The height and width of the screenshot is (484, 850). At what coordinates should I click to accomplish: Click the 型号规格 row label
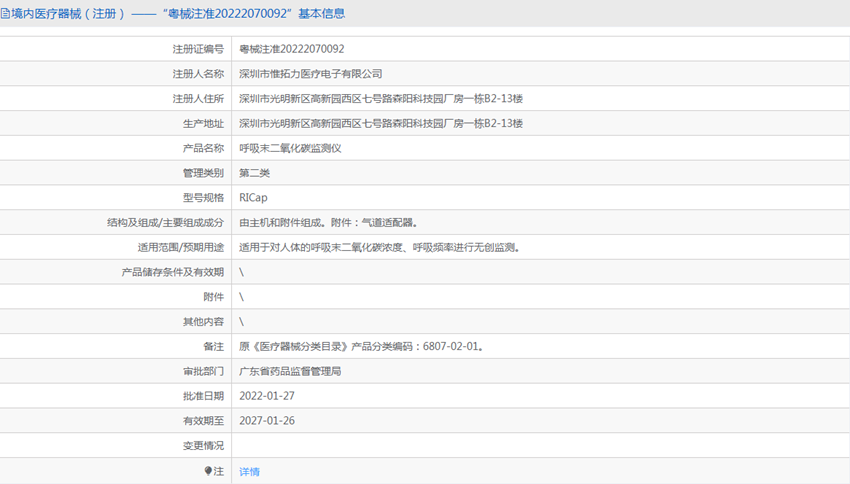coord(203,198)
